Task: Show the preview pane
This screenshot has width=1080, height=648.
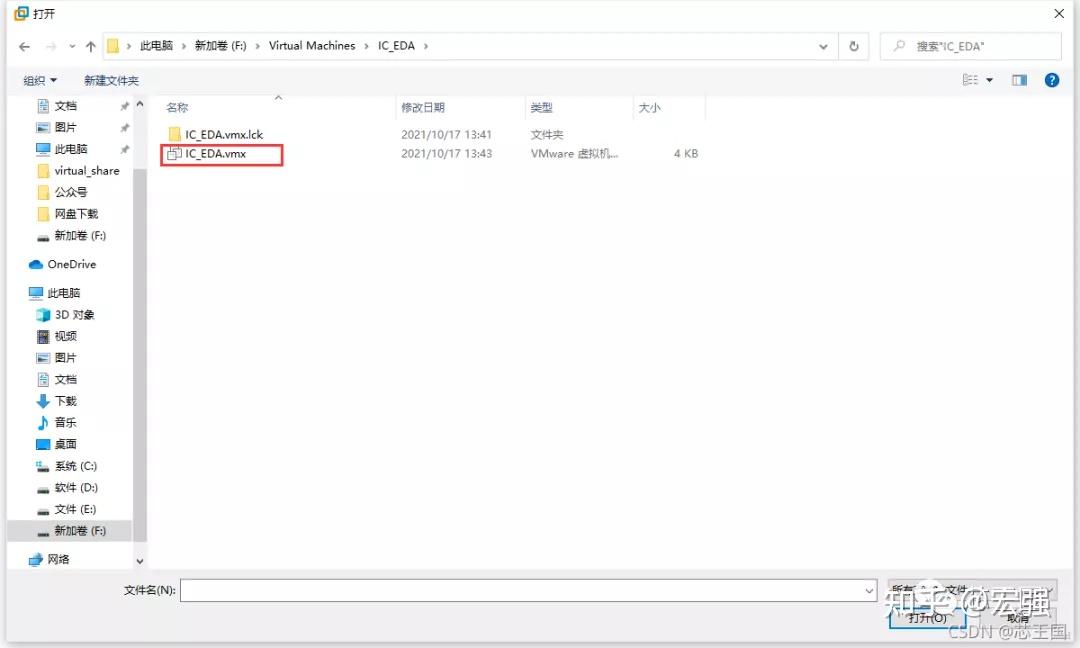Action: [1019, 81]
